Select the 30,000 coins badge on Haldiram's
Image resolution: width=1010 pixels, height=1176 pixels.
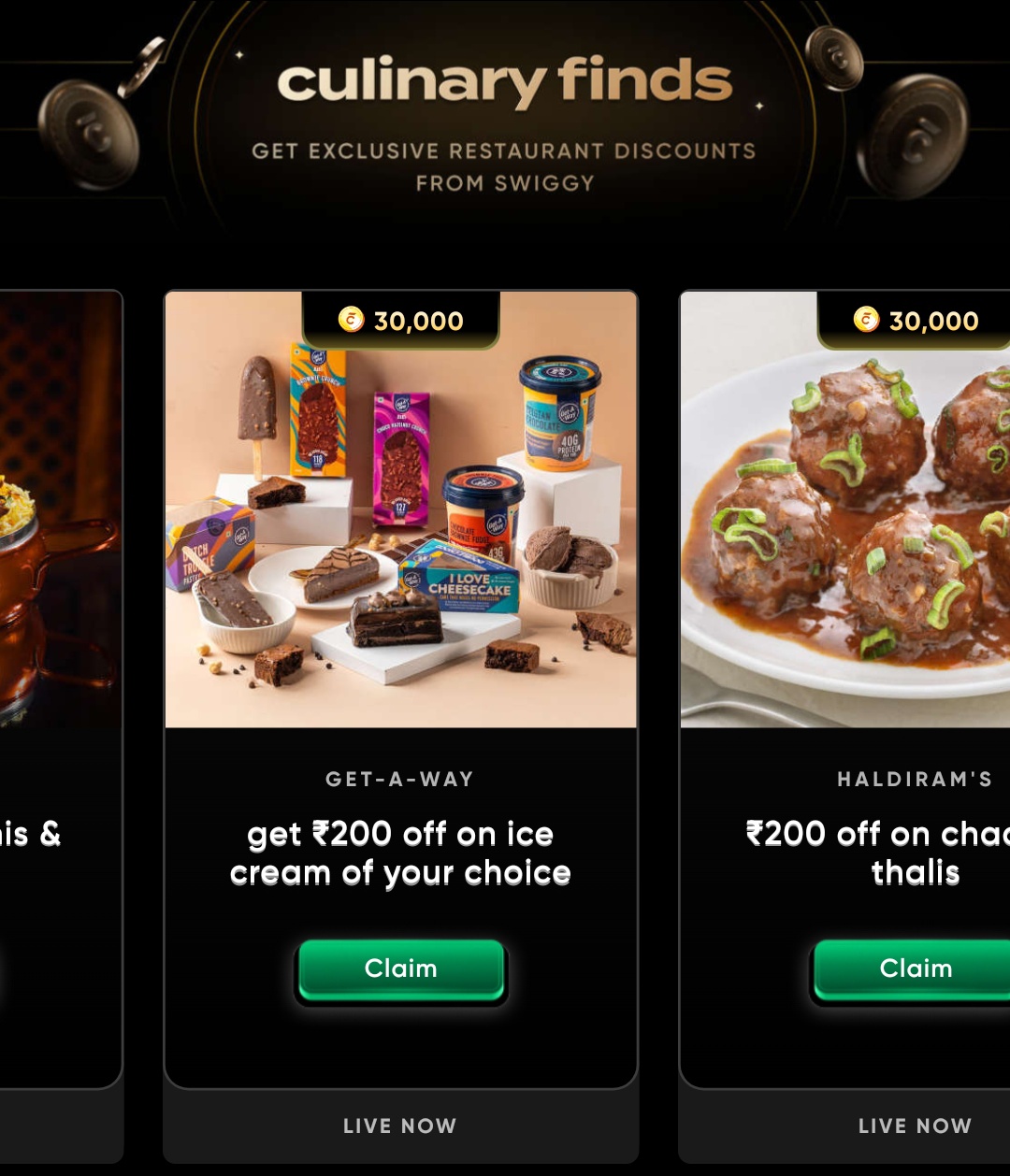click(x=915, y=321)
